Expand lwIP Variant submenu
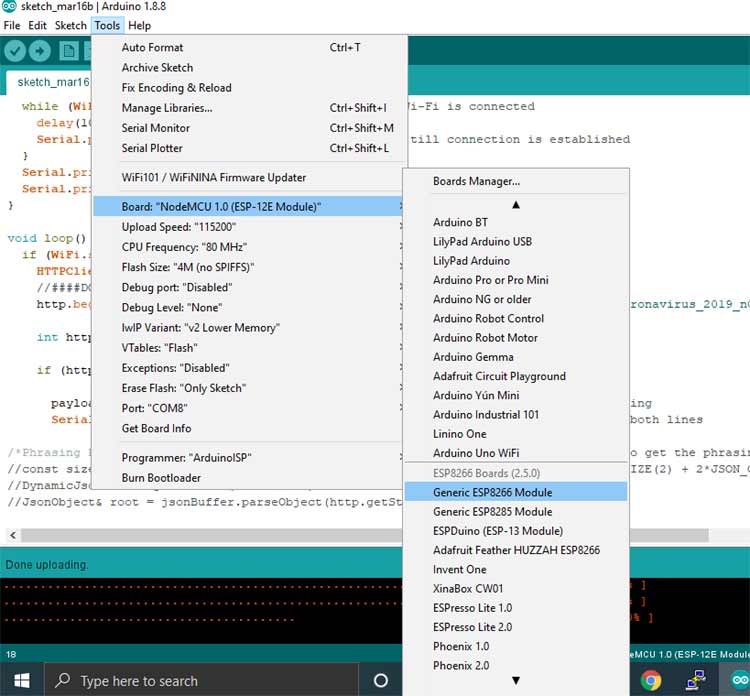The width and height of the screenshot is (750, 696). [x=248, y=328]
